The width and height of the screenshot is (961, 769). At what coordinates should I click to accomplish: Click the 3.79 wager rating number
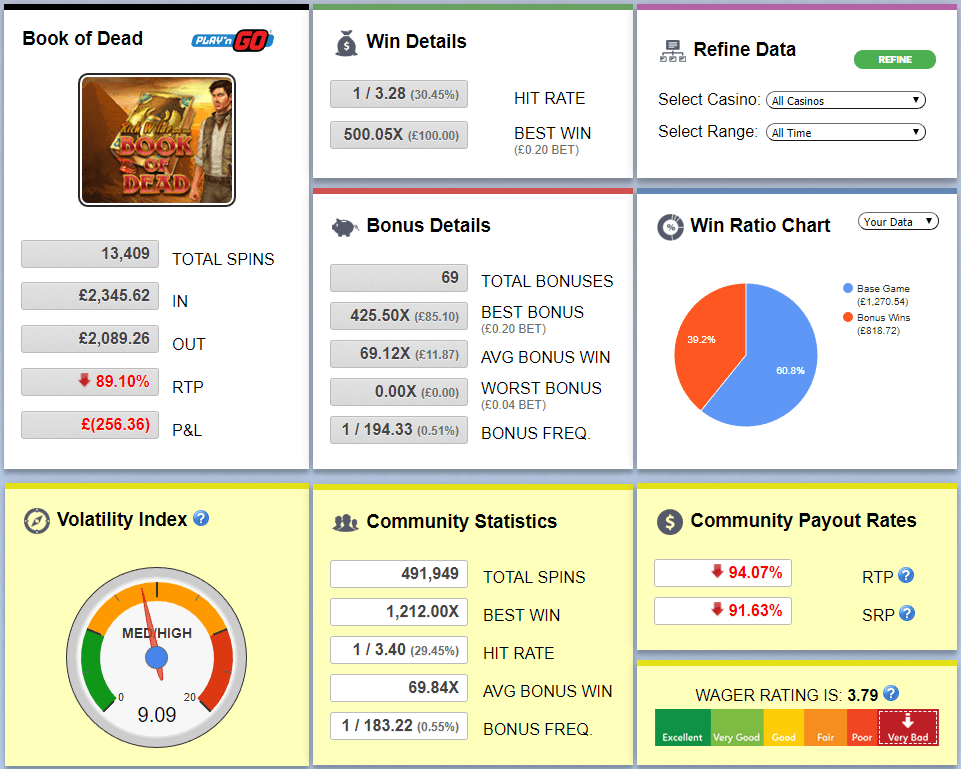[863, 695]
